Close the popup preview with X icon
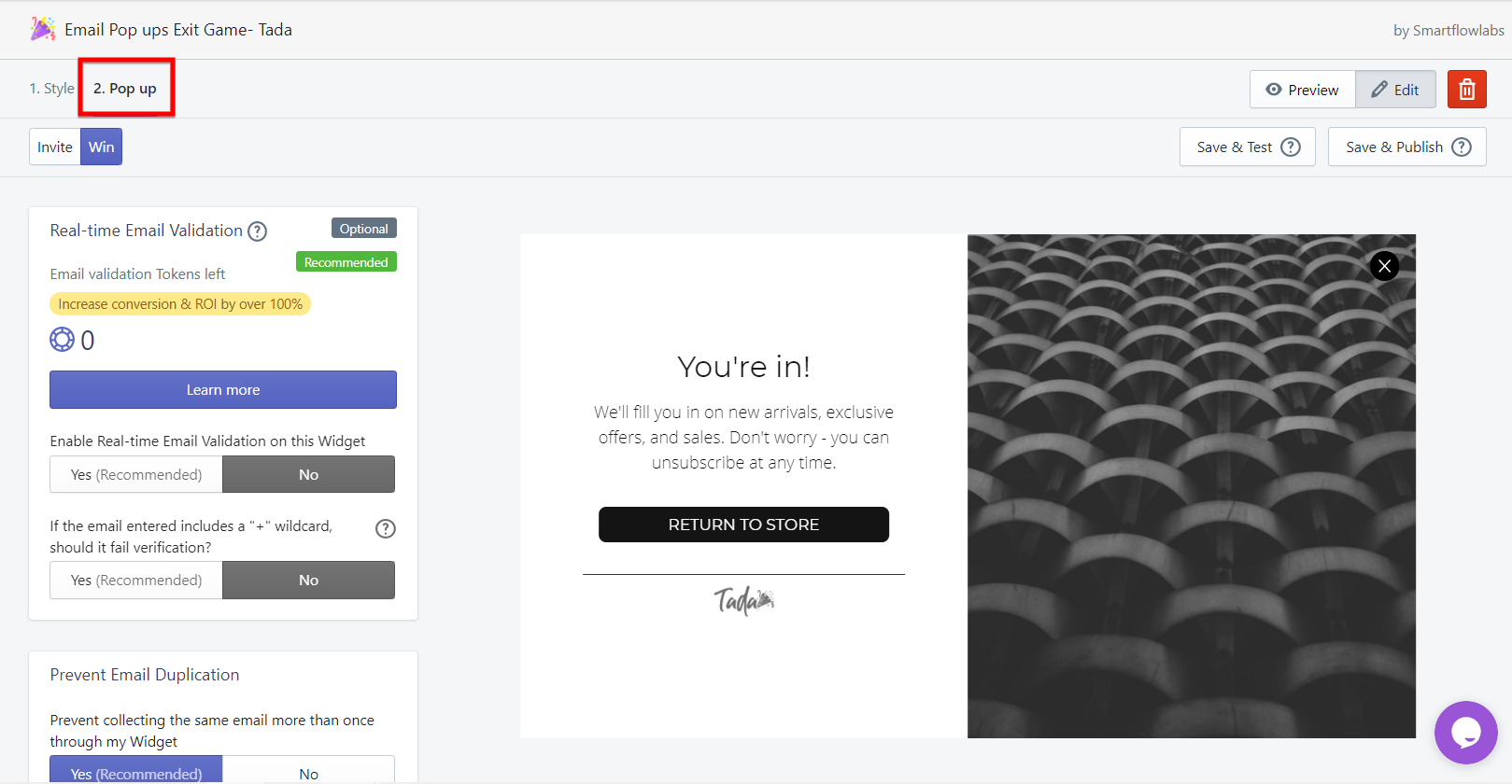Image resolution: width=1512 pixels, height=784 pixels. coord(1385,266)
